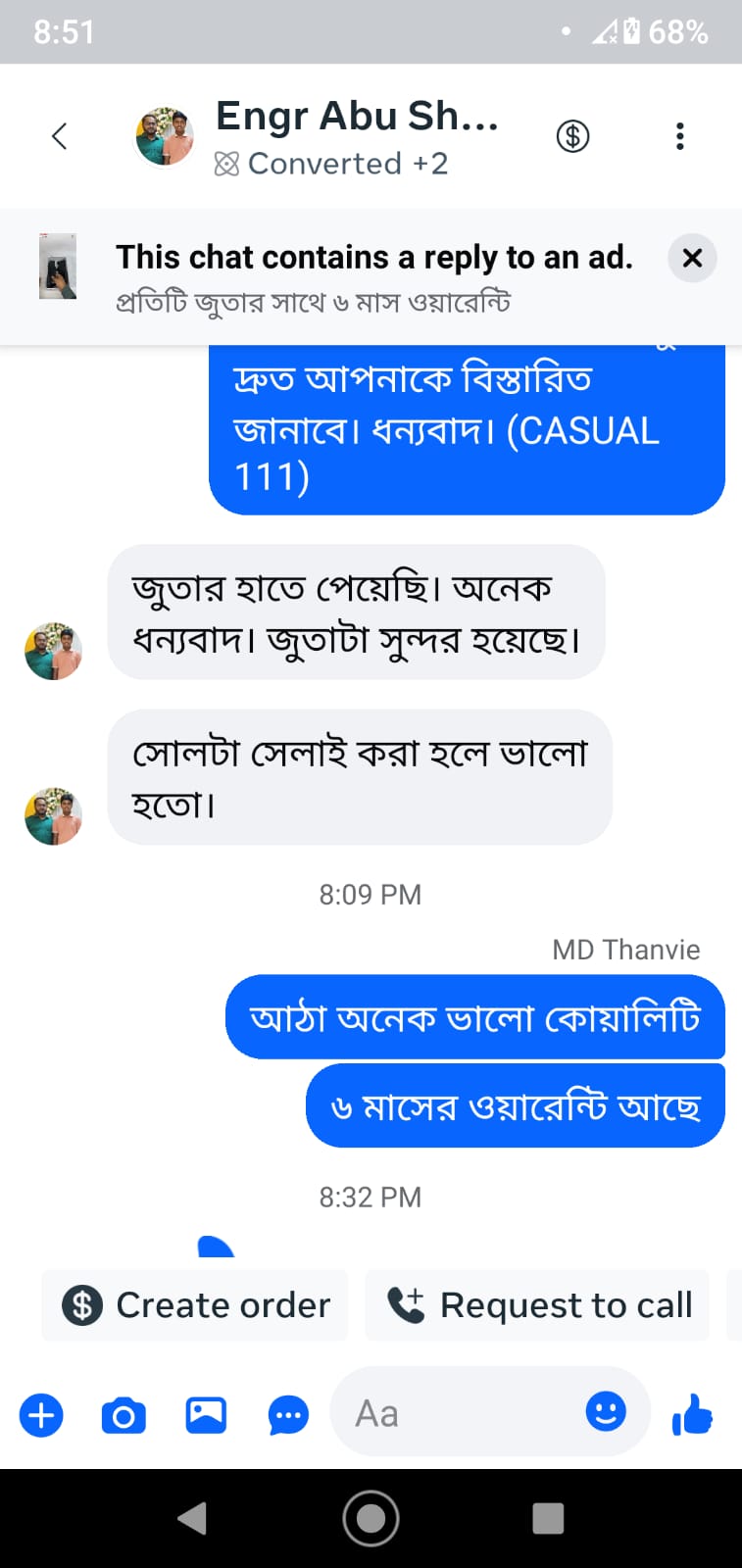
Task: Open the camera icon
Action: pos(124,1416)
